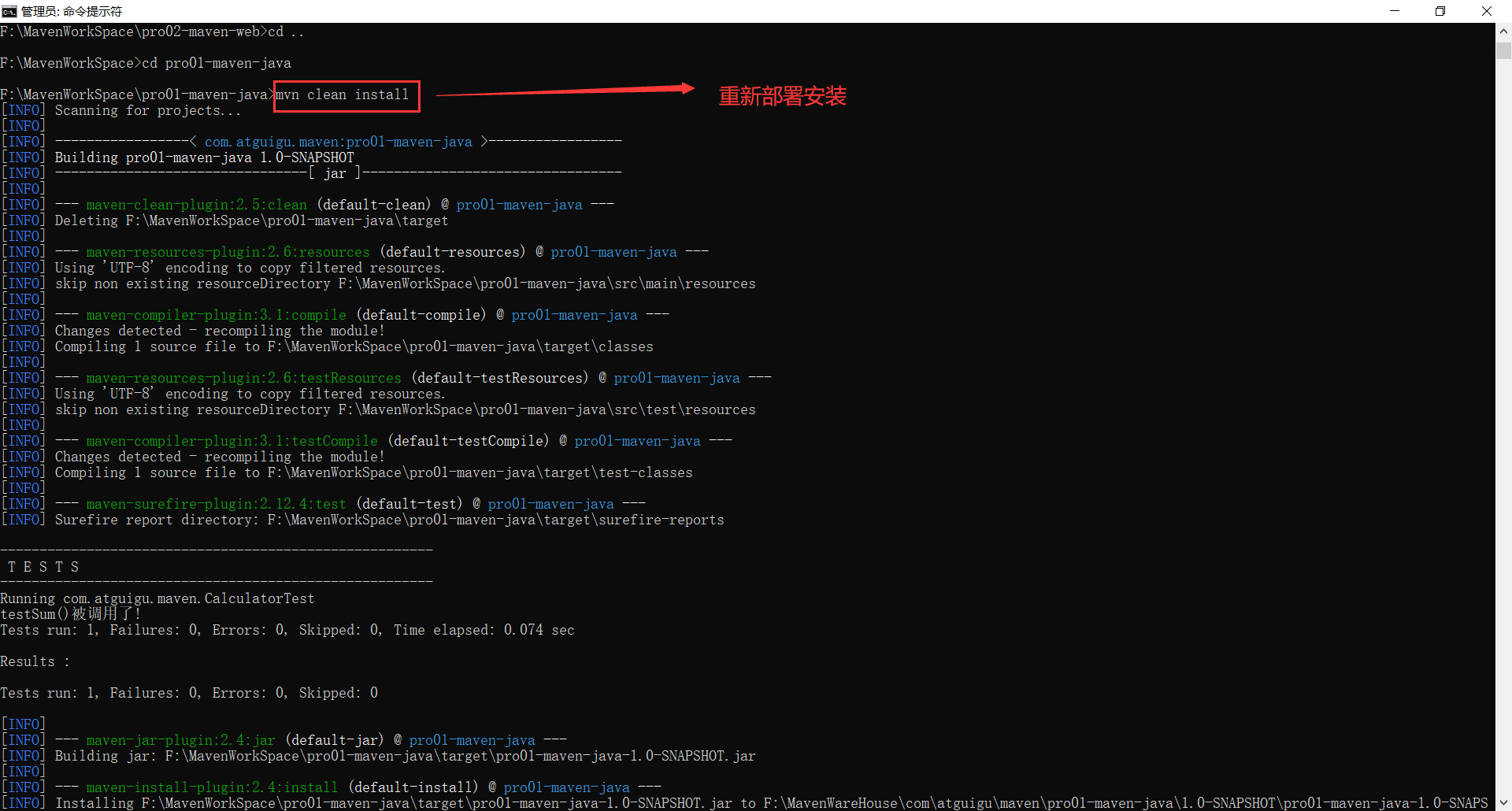Click the scrollbar down arrow

click(1503, 803)
